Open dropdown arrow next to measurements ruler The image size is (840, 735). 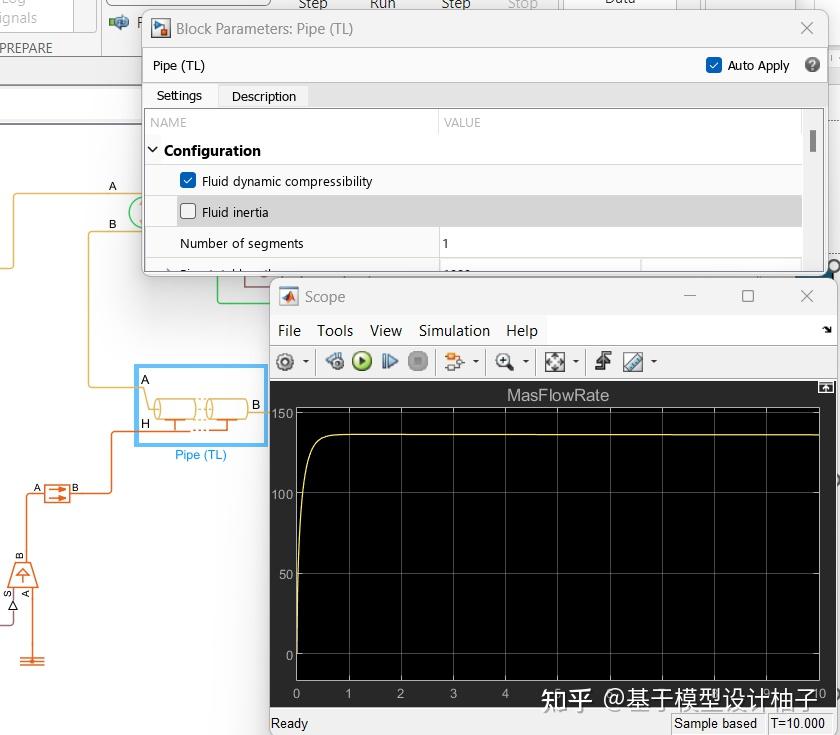coord(653,362)
